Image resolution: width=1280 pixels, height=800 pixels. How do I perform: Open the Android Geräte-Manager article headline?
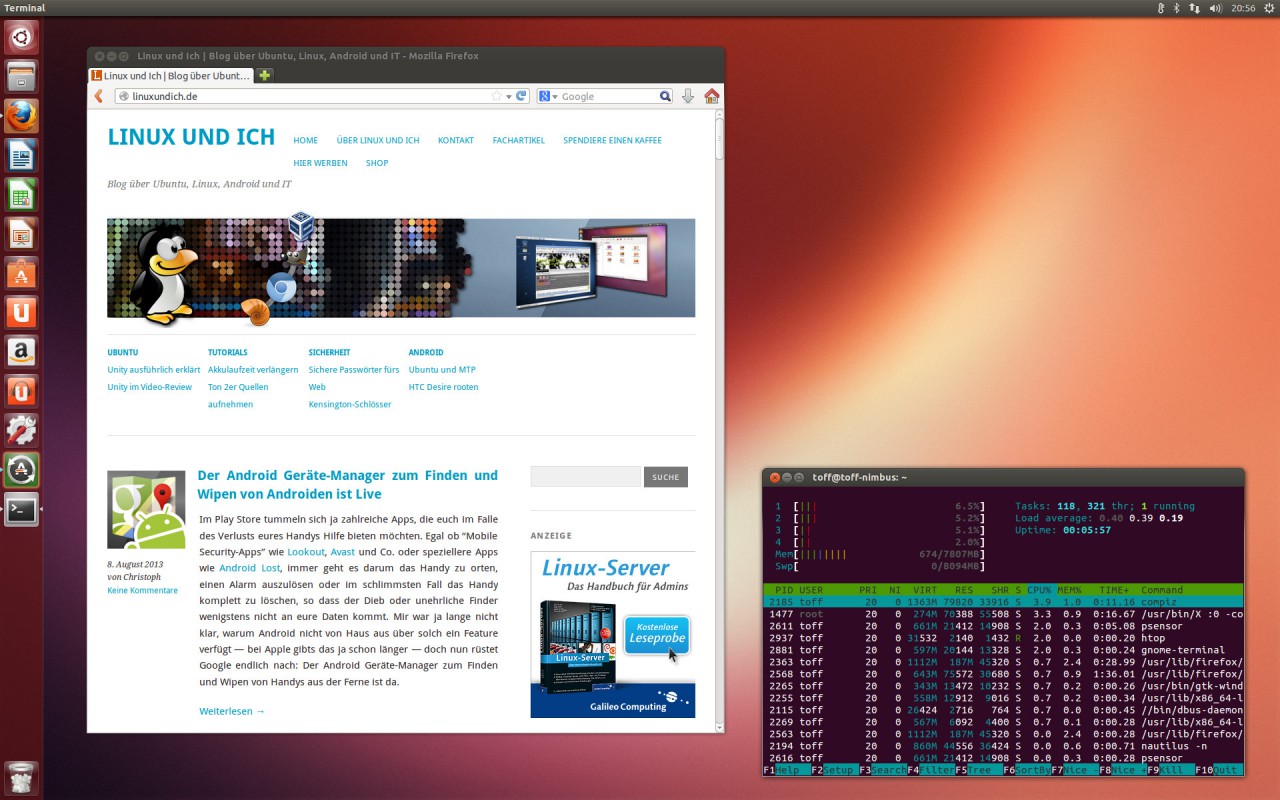pyautogui.click(x=347, y=485)
